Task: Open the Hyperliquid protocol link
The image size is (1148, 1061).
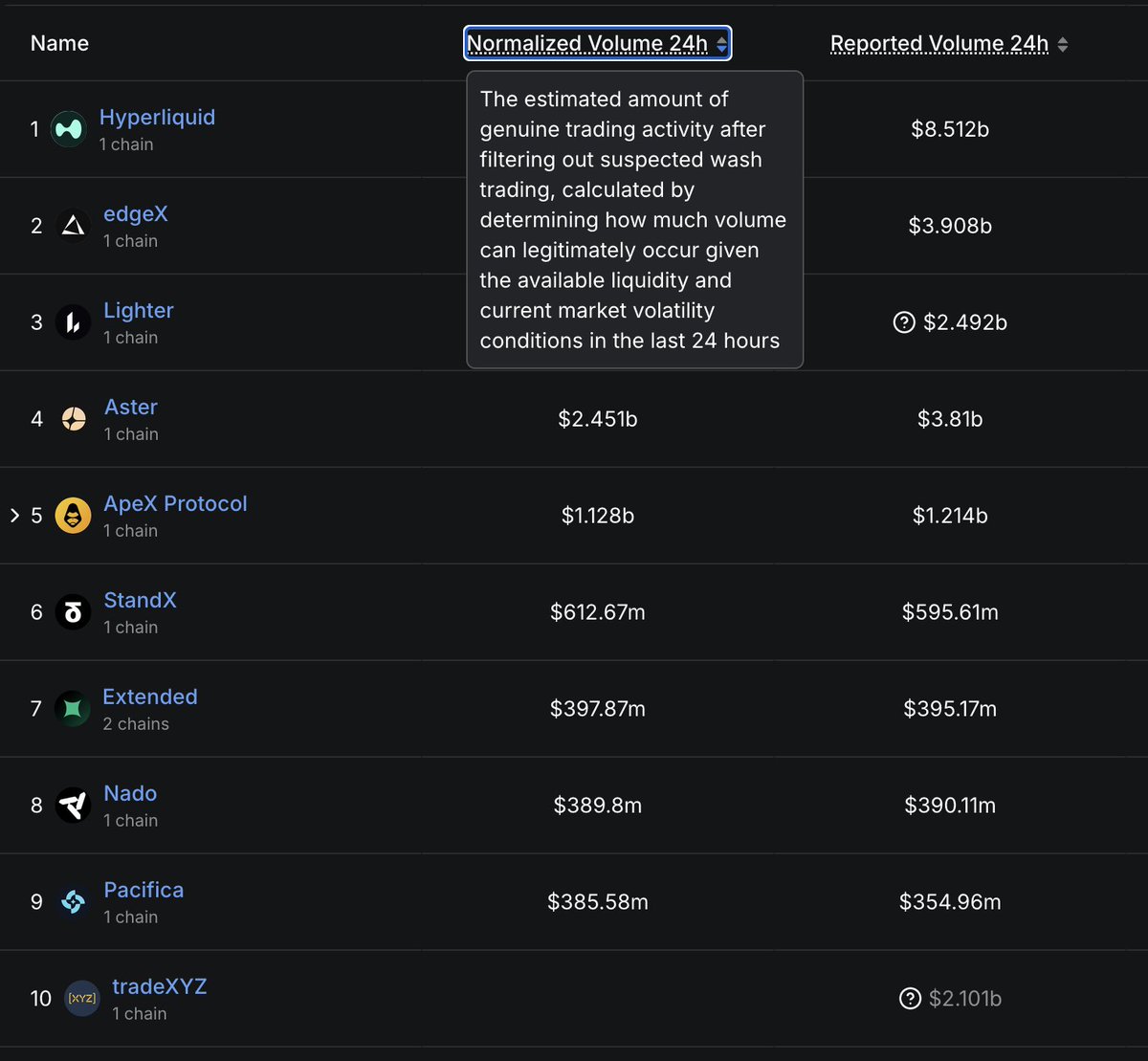Action: (157, 117)
